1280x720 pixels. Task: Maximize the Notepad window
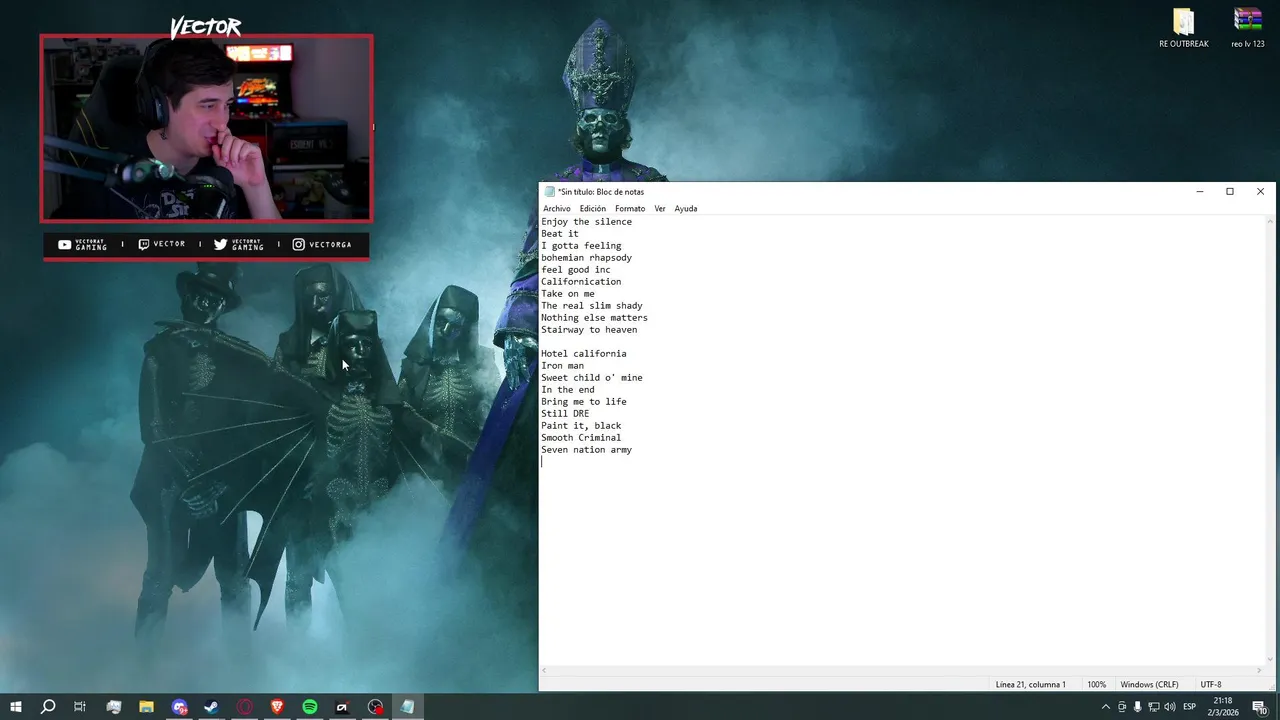[1230, 191]
